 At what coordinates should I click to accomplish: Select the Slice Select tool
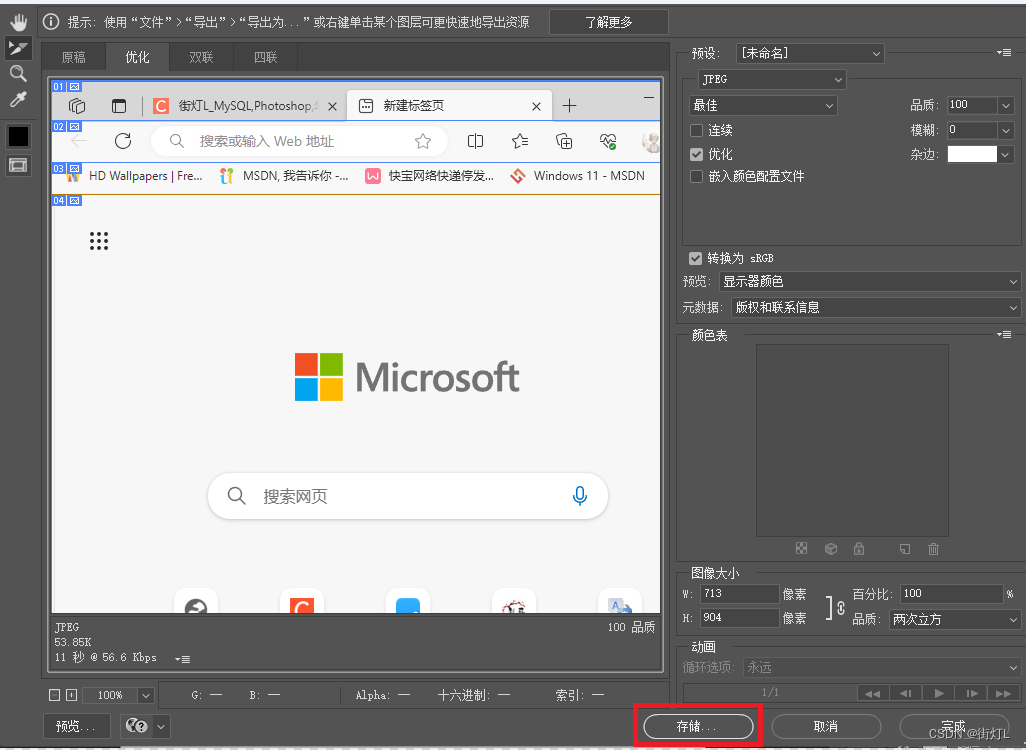pos(18,48)
